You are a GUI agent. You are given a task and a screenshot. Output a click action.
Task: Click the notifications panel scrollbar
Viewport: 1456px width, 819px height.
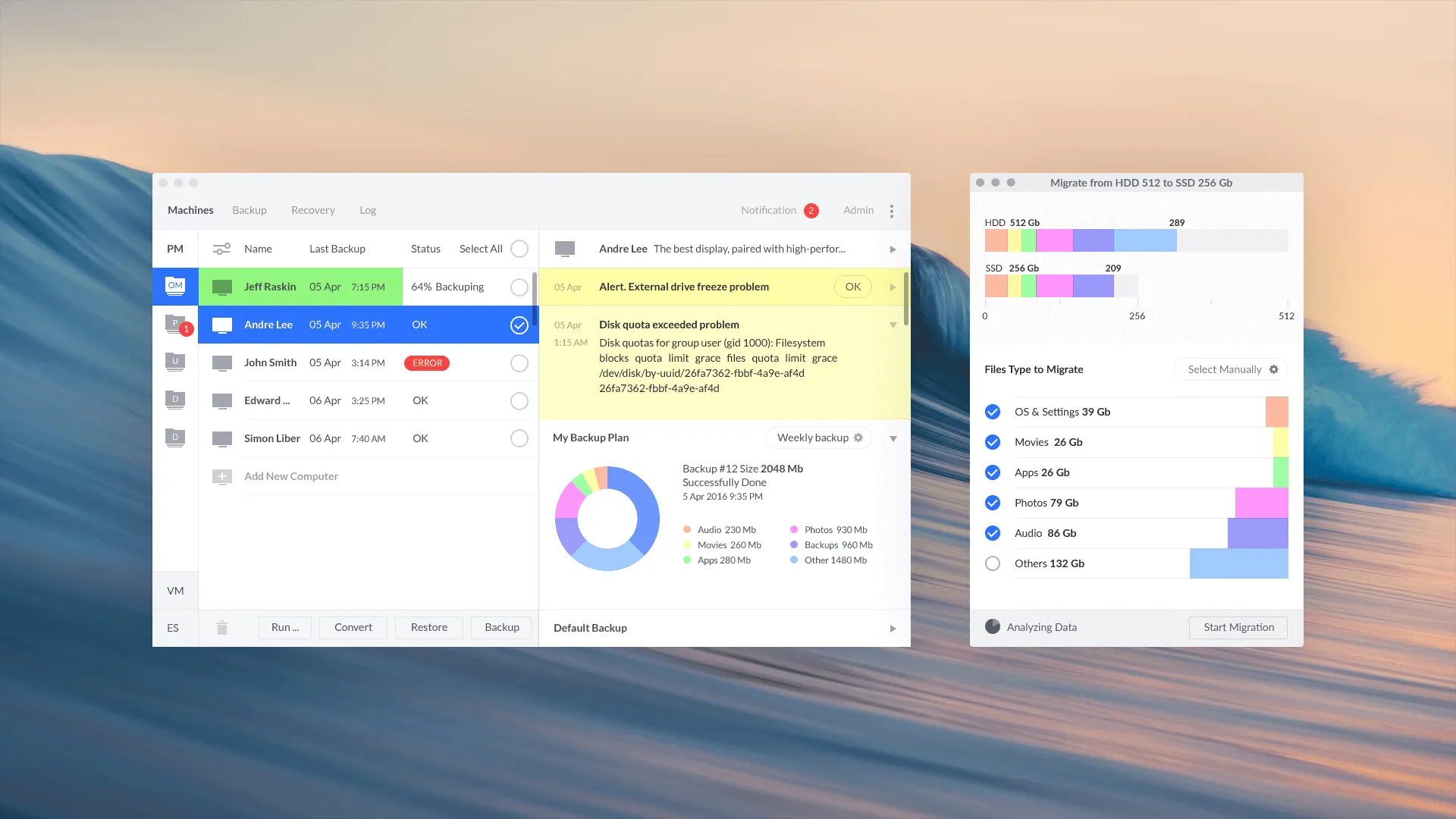pyautogui.click(x=906, y=299)
